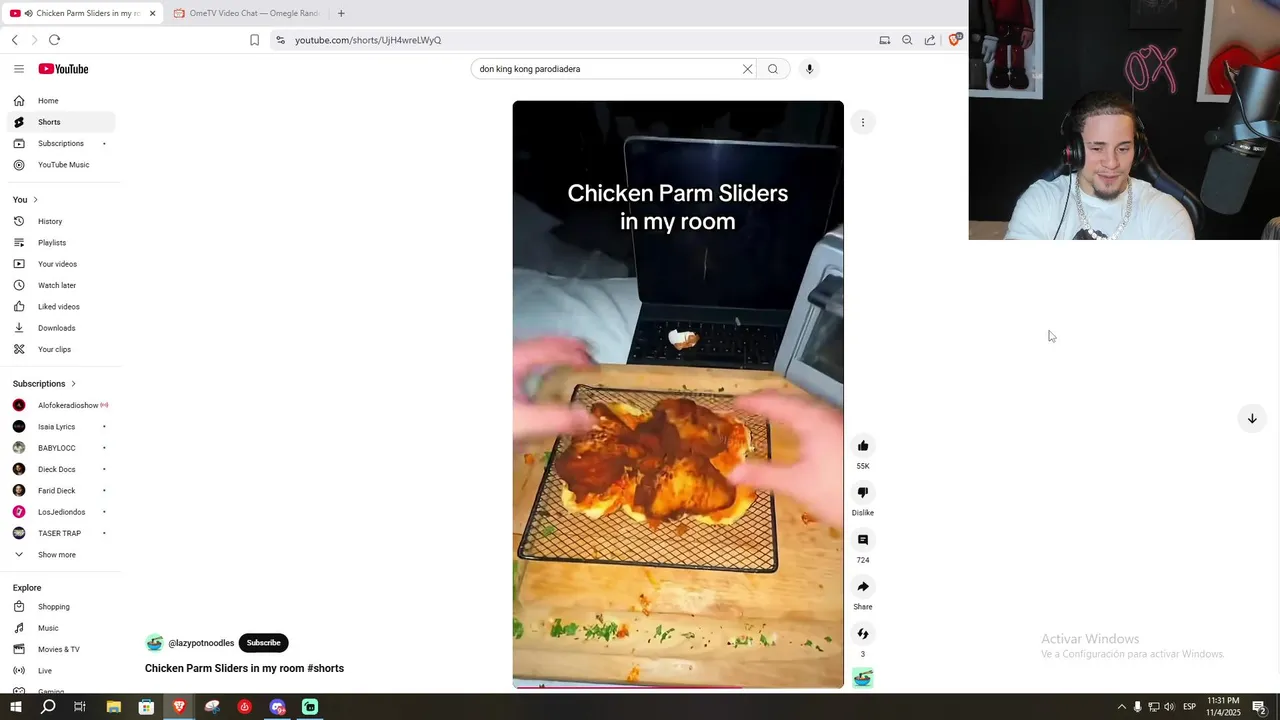This screenshot has width=1280, height=720.
Task: Open a new browser tab
Action: pyautogui.click(x=341, y=13)
